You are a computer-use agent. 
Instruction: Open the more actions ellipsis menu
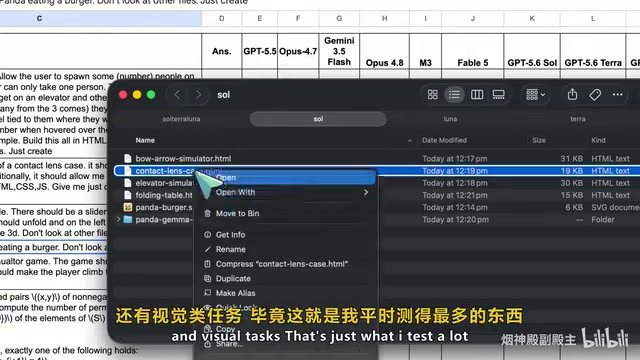click(618, 95)
